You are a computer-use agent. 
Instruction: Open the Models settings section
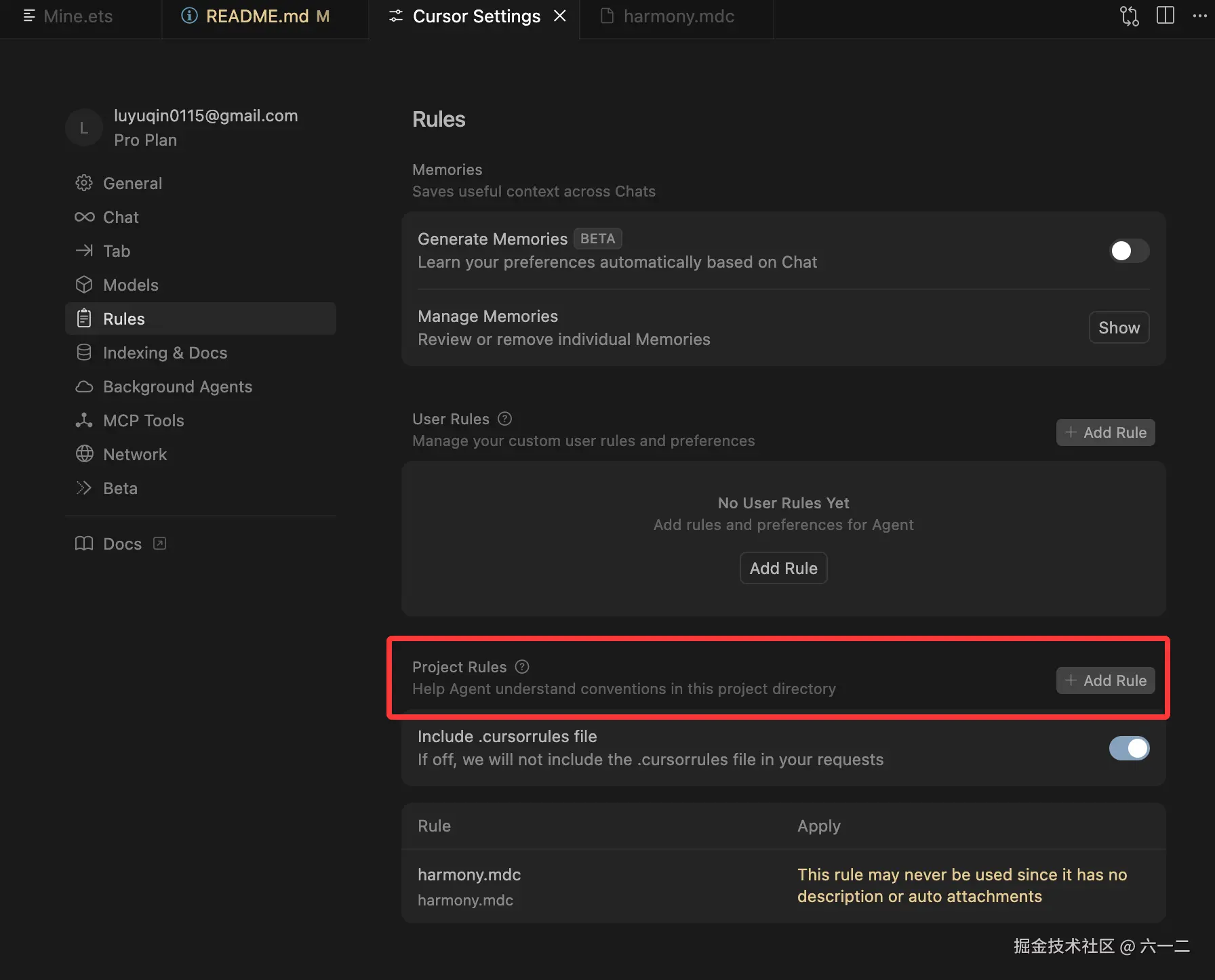[130, 285]
